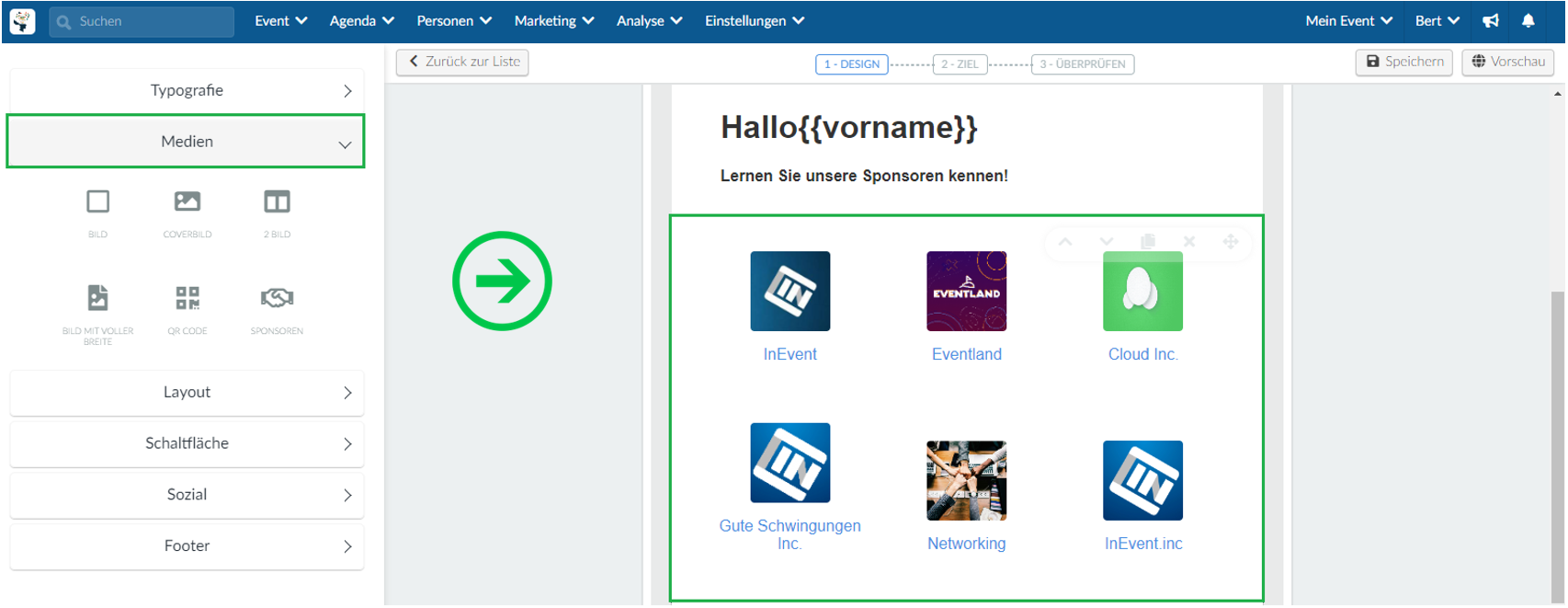Click the Vorschau button
This screenshot has width=1568, height=608.
click(x=1508, y=62)
